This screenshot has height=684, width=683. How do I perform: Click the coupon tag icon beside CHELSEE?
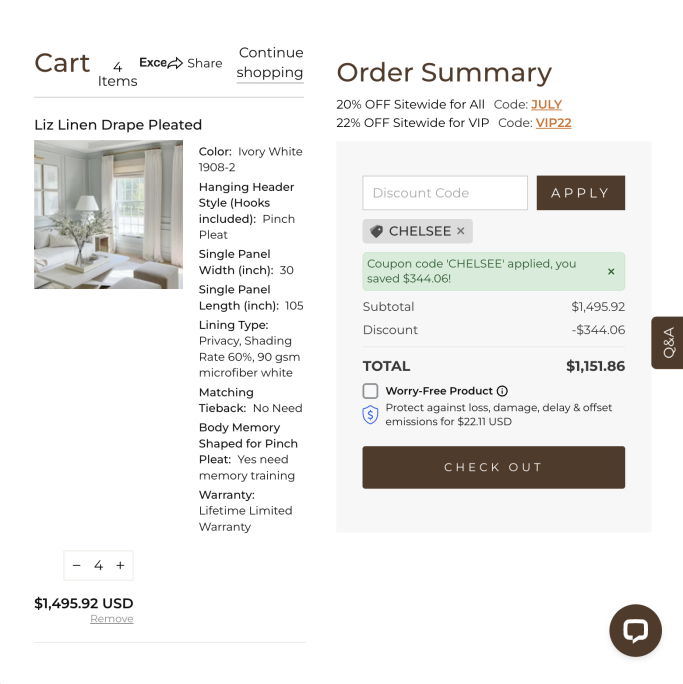click(376, 231)
